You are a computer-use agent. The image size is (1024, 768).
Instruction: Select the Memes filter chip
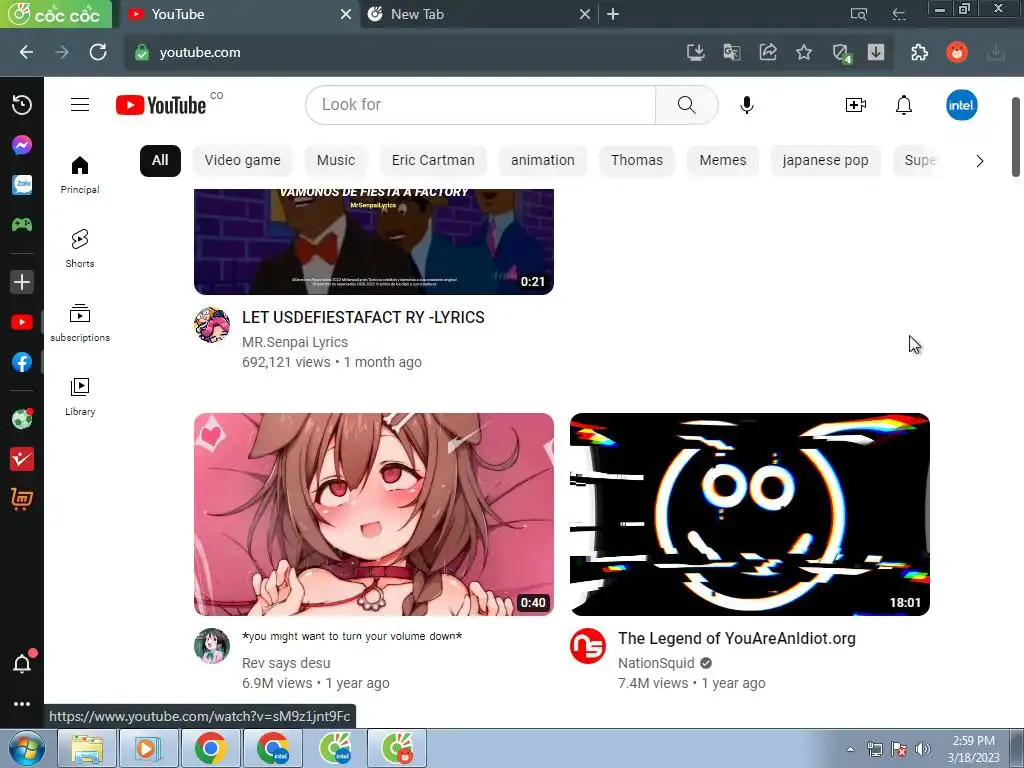coord(723,161)
